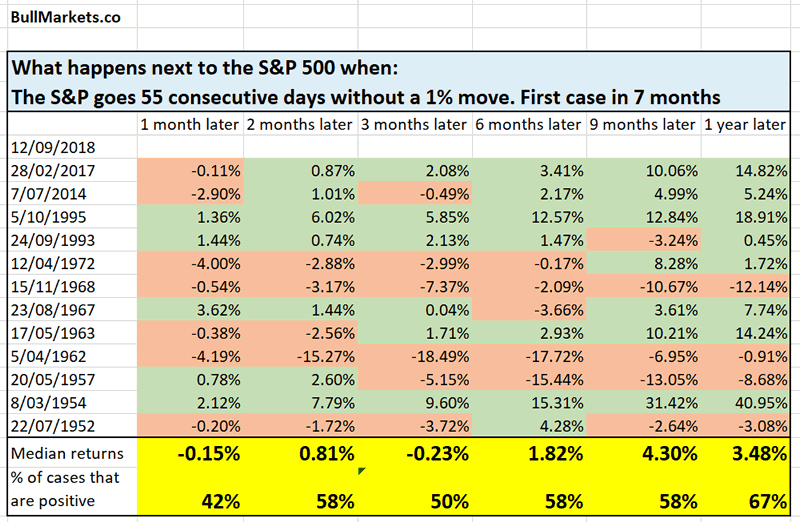This screenshot has width=800, height=522.
Task: Click the '3 months later' column header
Action: [416, 124]
